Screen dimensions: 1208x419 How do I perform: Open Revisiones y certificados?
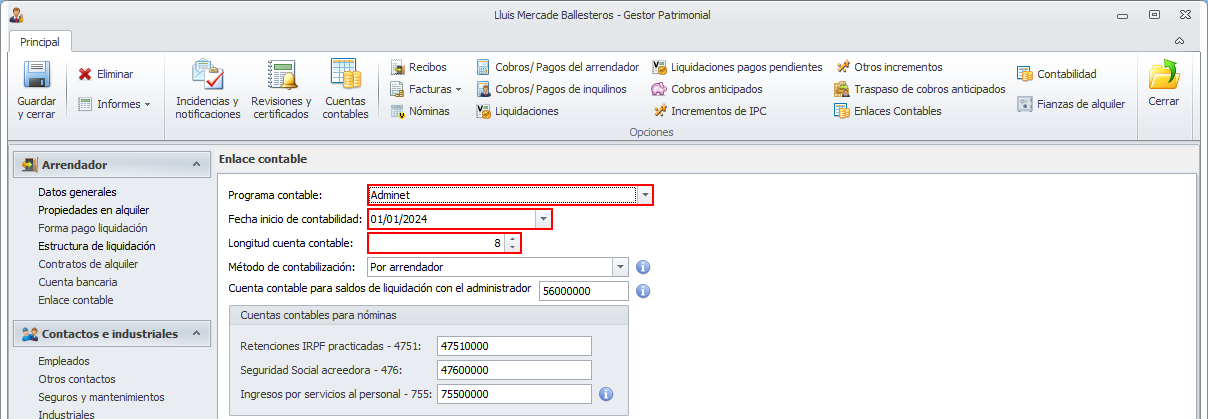pyautogui.click(x=281, y=76)
